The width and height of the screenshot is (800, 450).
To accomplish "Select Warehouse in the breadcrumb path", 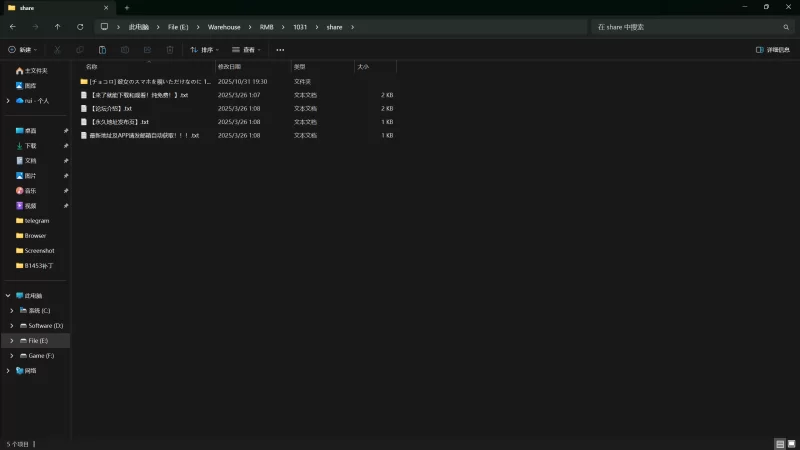I will pyautogui.click(x=224, y=27).
